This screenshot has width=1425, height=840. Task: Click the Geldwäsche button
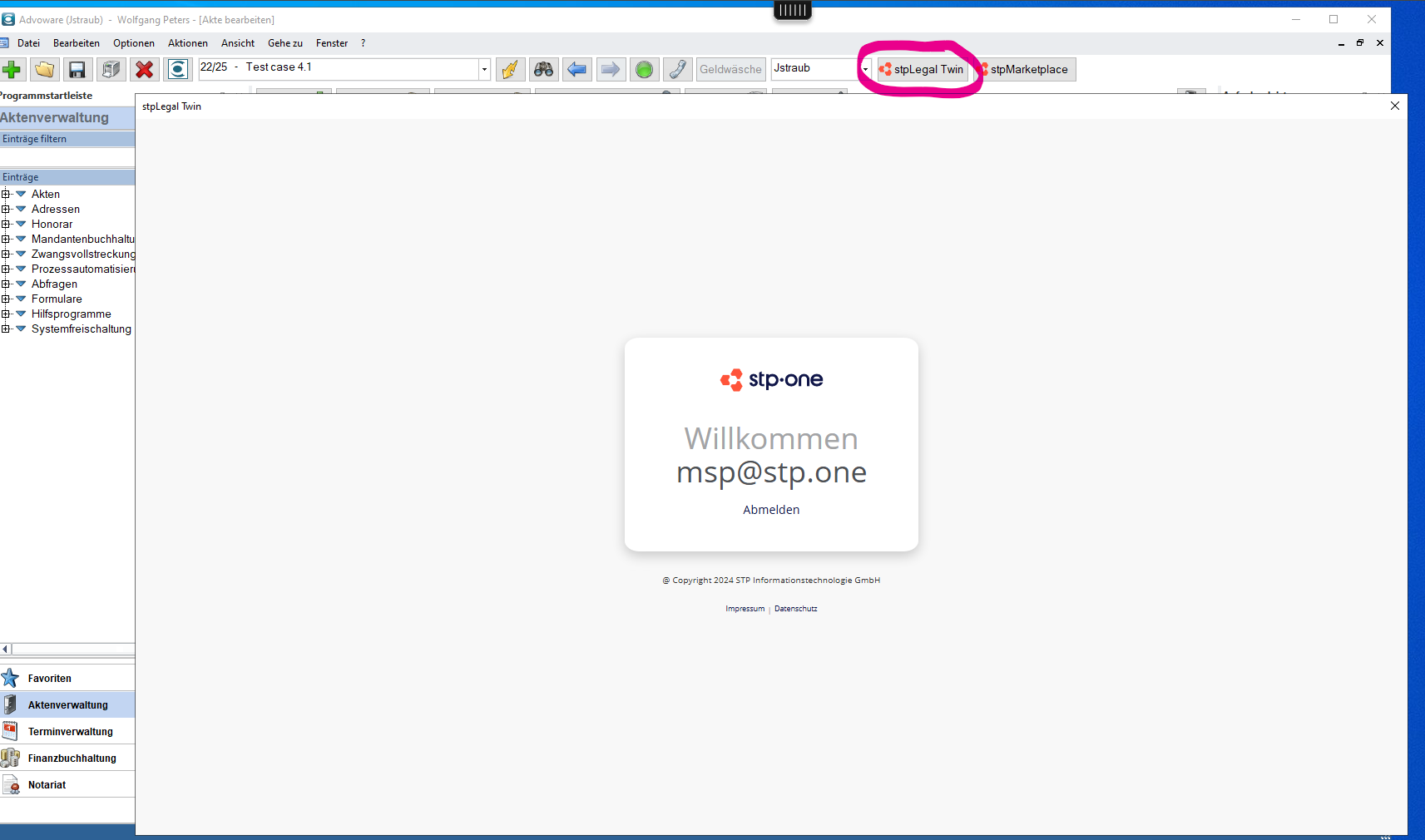730,70
